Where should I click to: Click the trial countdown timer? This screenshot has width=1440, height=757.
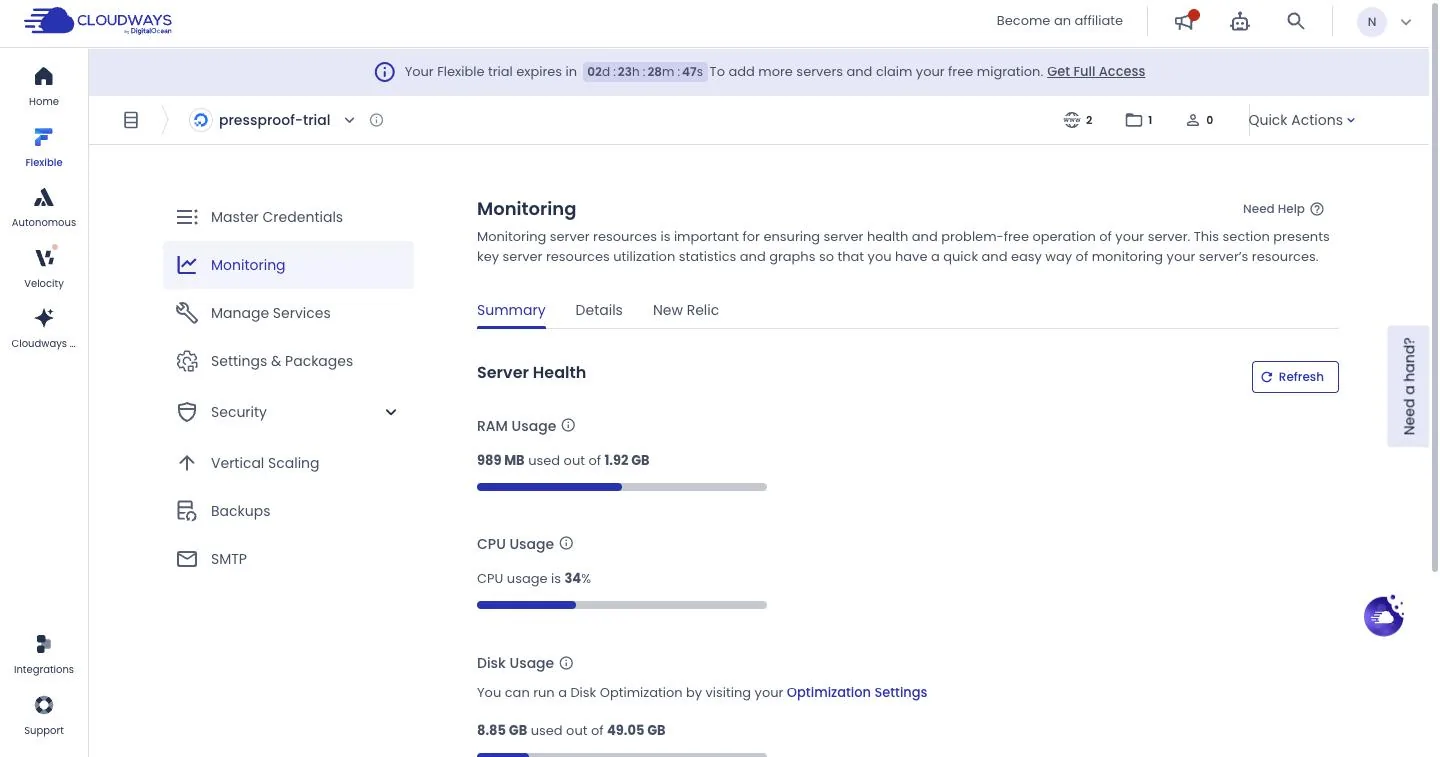tap(645, 72)
